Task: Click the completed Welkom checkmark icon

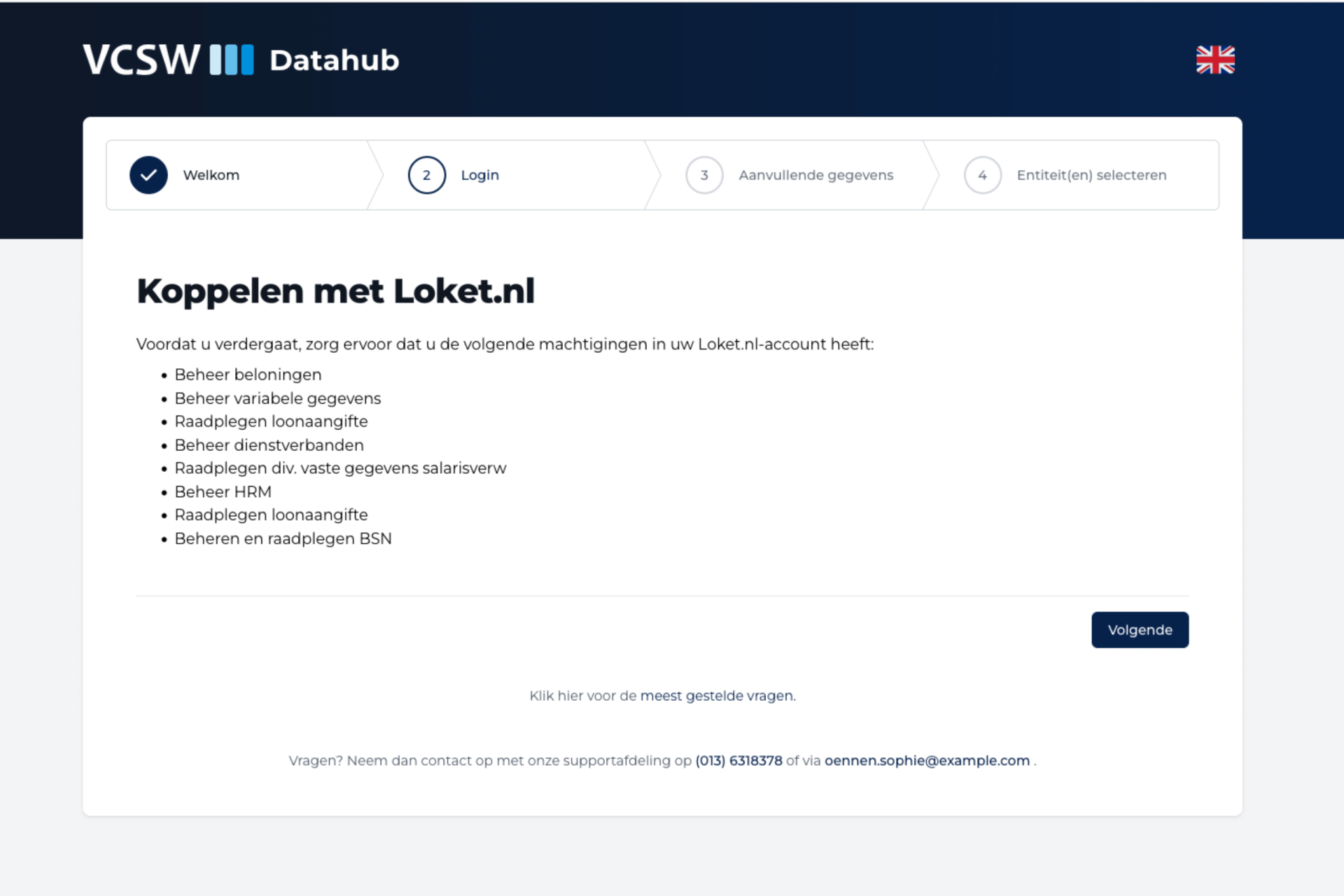Action: click(148, 175)
